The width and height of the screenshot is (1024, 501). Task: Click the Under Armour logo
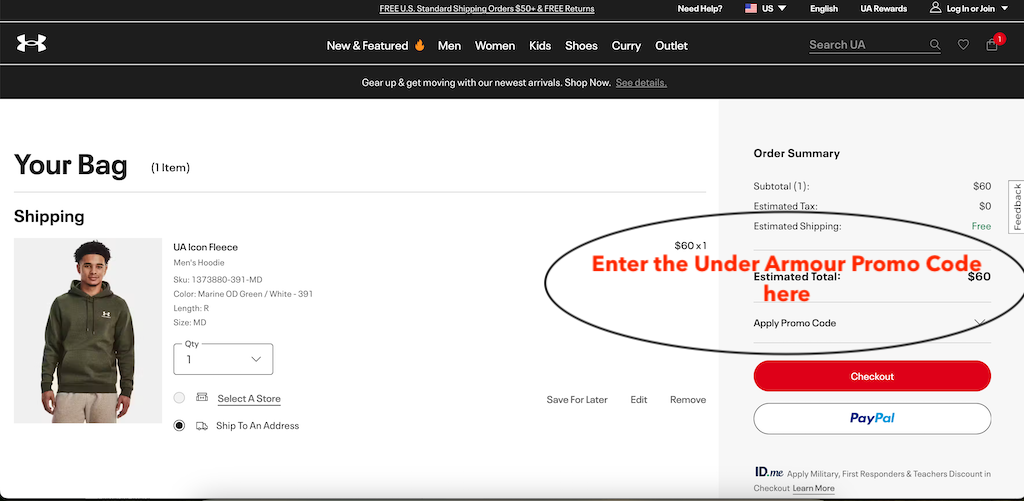(31, 43)
